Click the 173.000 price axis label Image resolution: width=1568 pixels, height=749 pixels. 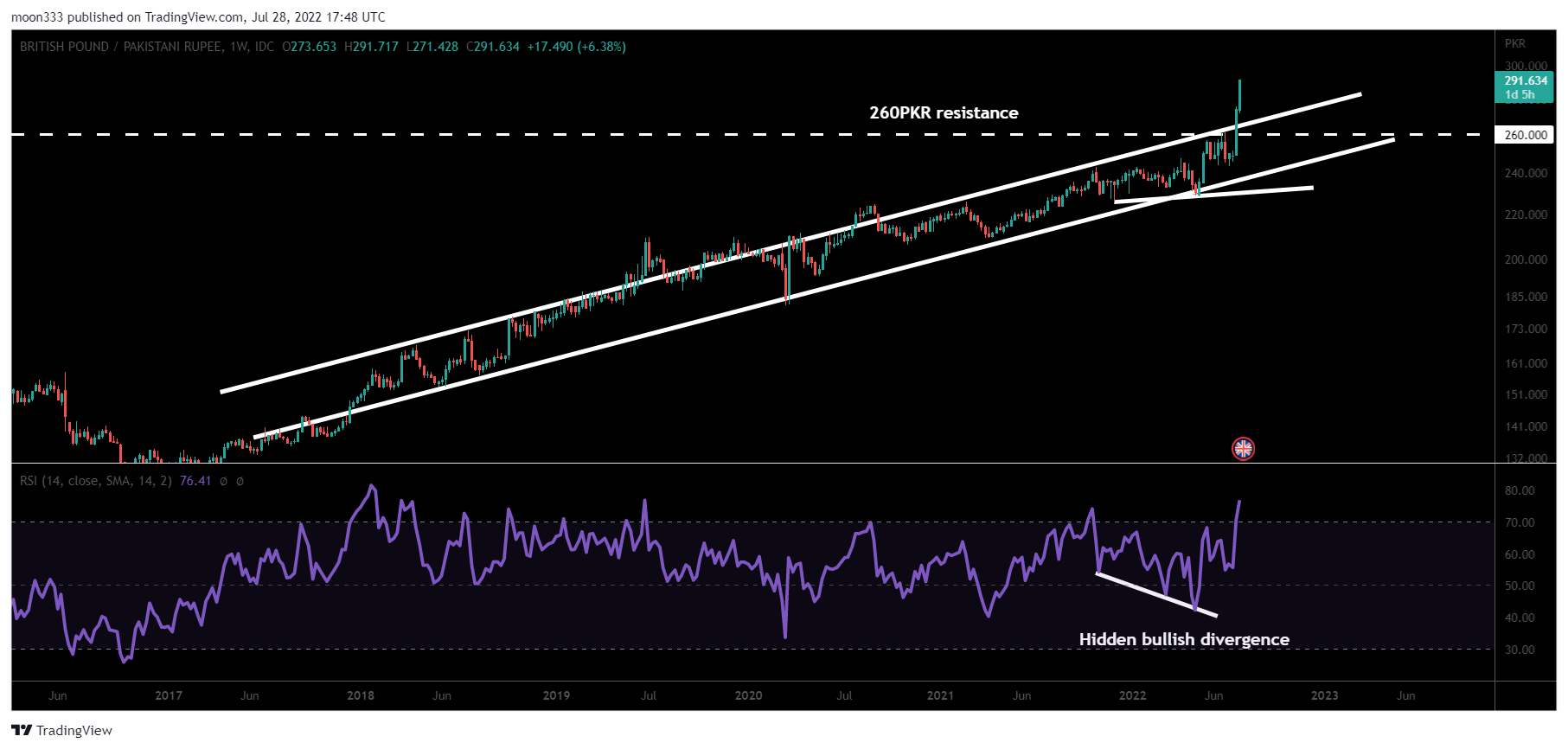(1526, 329)
